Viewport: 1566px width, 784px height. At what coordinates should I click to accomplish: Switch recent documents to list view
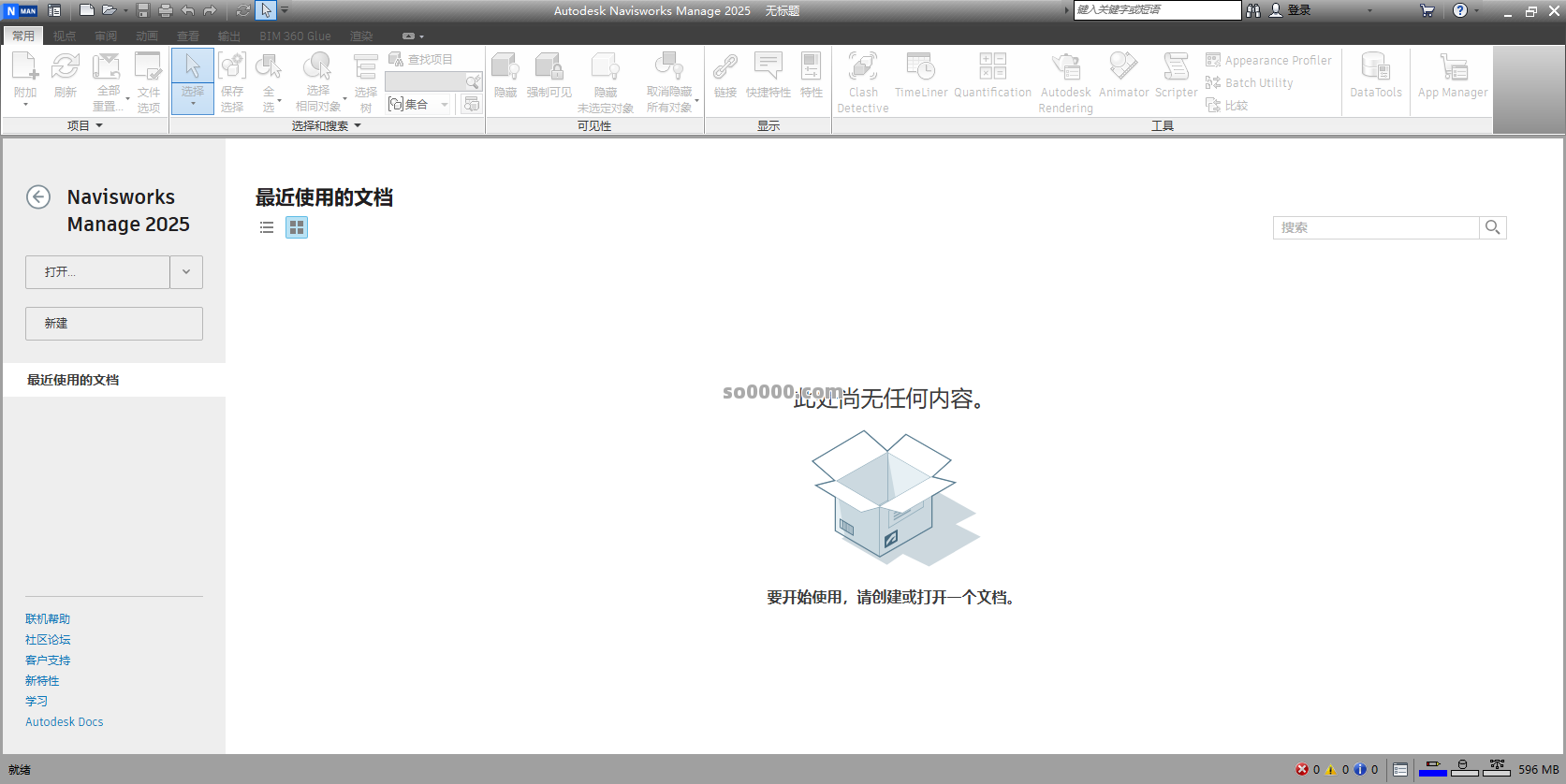pos(267,227)
